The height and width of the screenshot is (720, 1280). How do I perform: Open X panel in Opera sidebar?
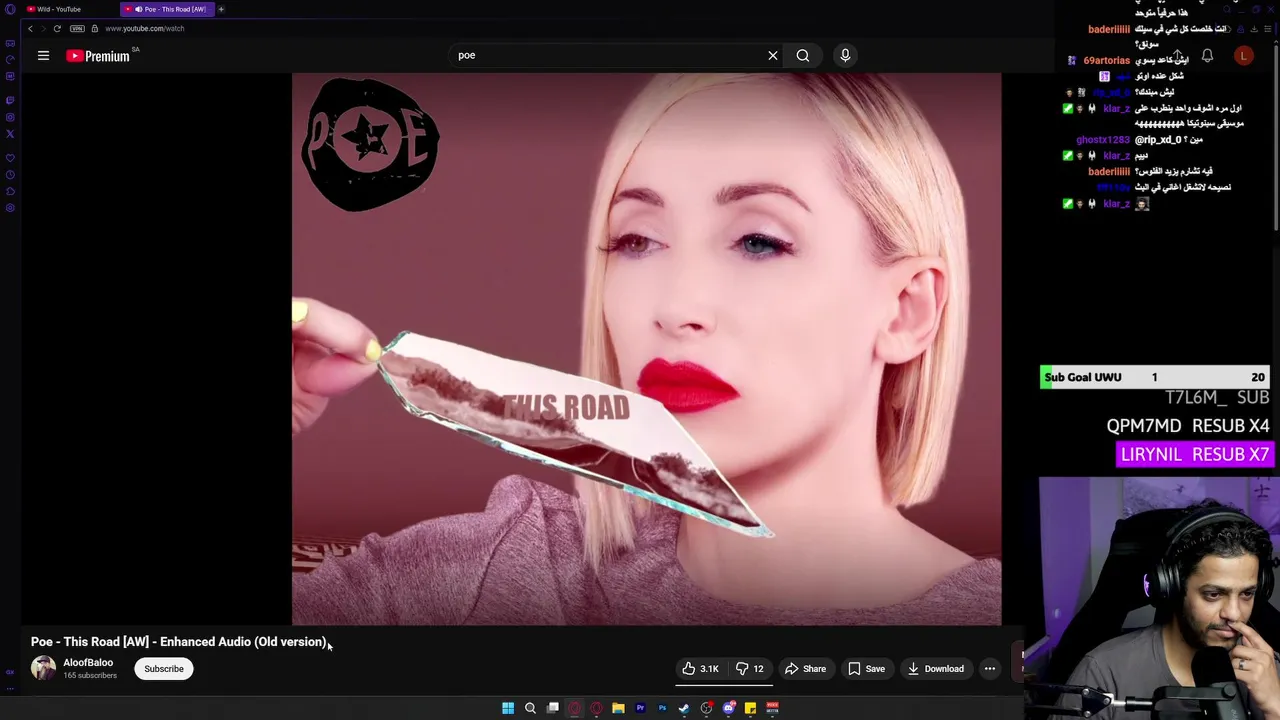tap(10, 134)
